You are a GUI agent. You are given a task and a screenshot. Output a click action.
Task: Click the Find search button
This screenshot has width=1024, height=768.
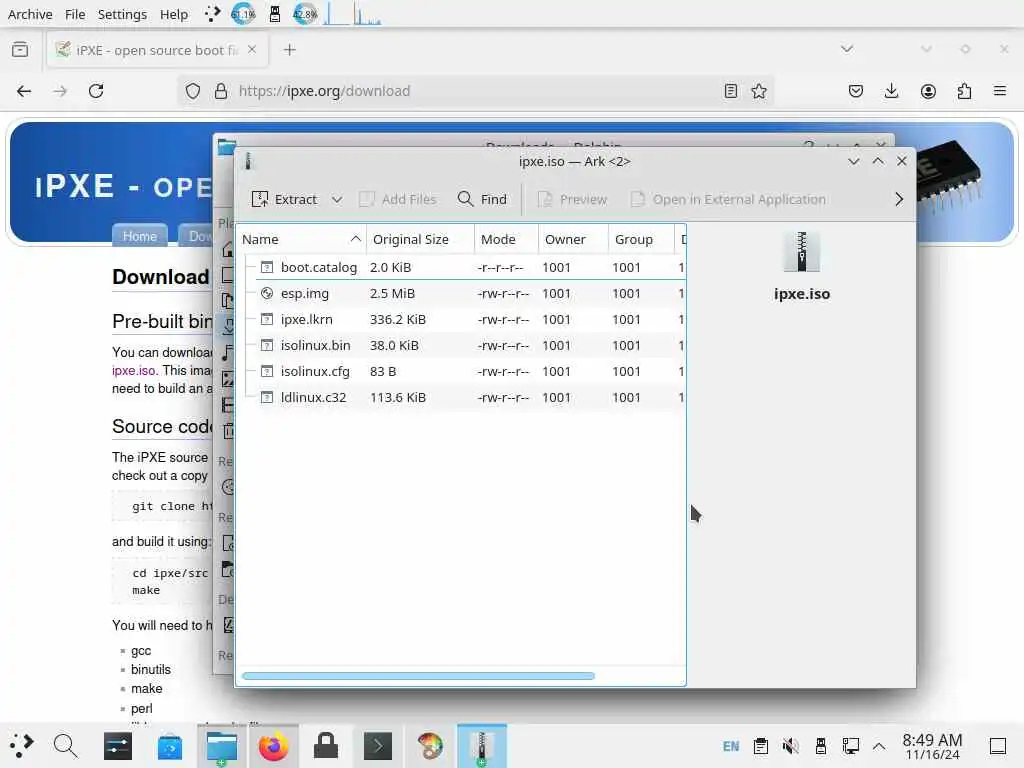tap(483, 199)
